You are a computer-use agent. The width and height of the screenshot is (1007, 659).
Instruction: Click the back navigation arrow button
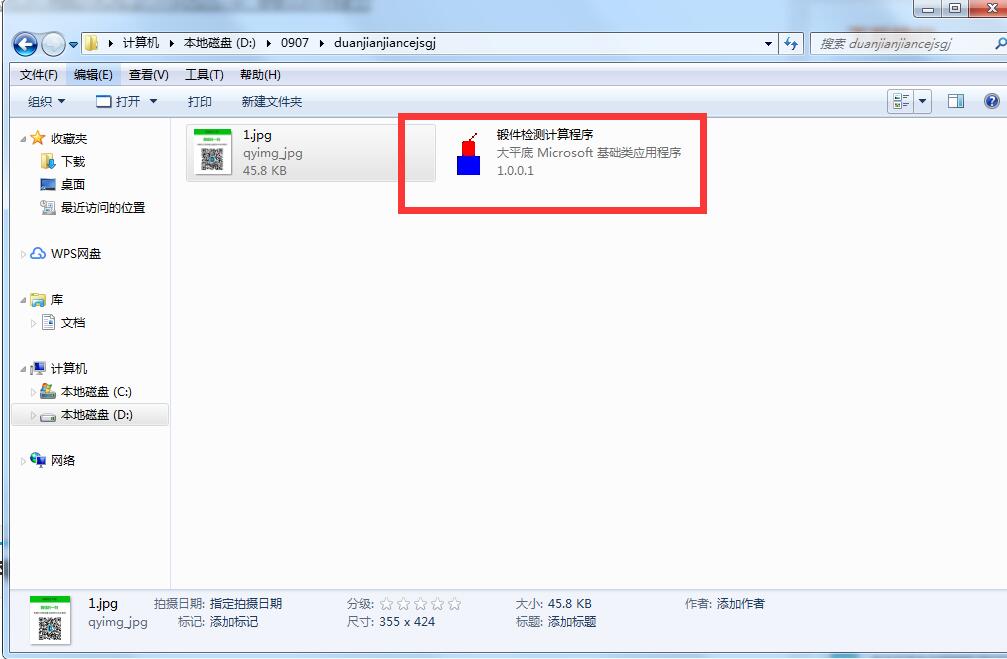tap(25, 44)
